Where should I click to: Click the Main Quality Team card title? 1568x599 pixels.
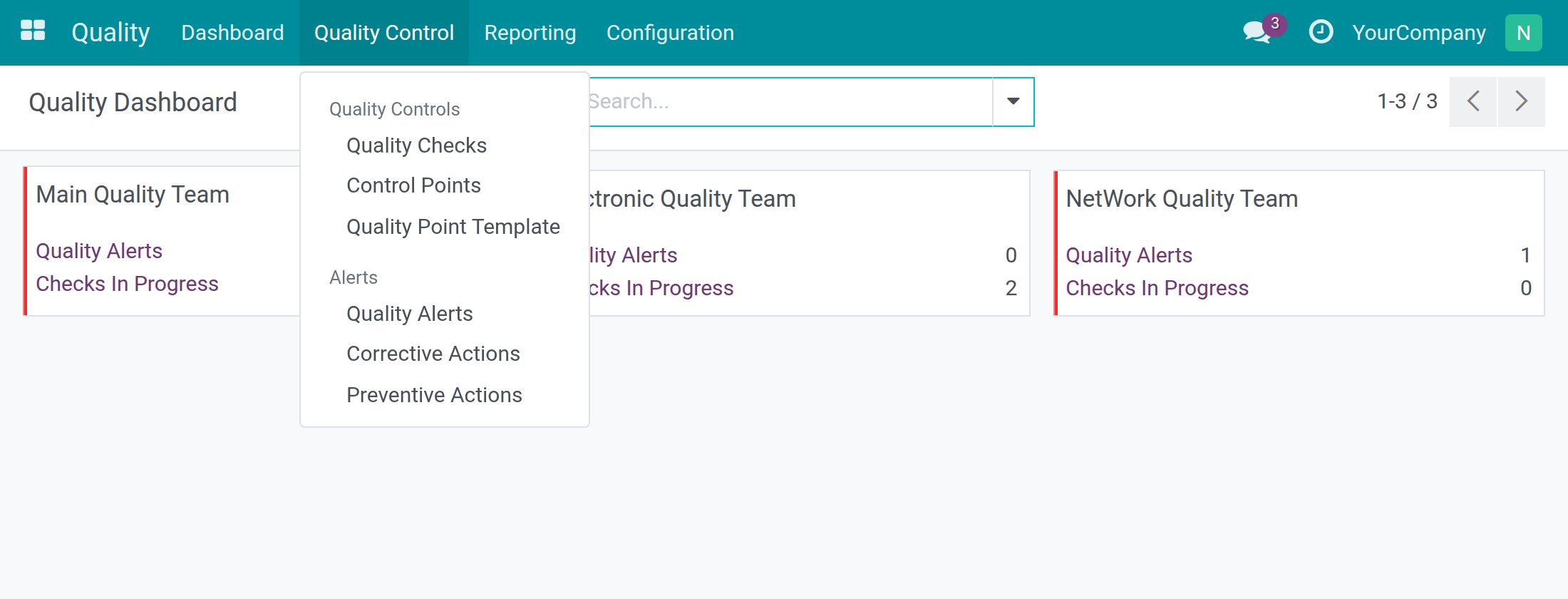pyautogui.click(x=133, y=195)
